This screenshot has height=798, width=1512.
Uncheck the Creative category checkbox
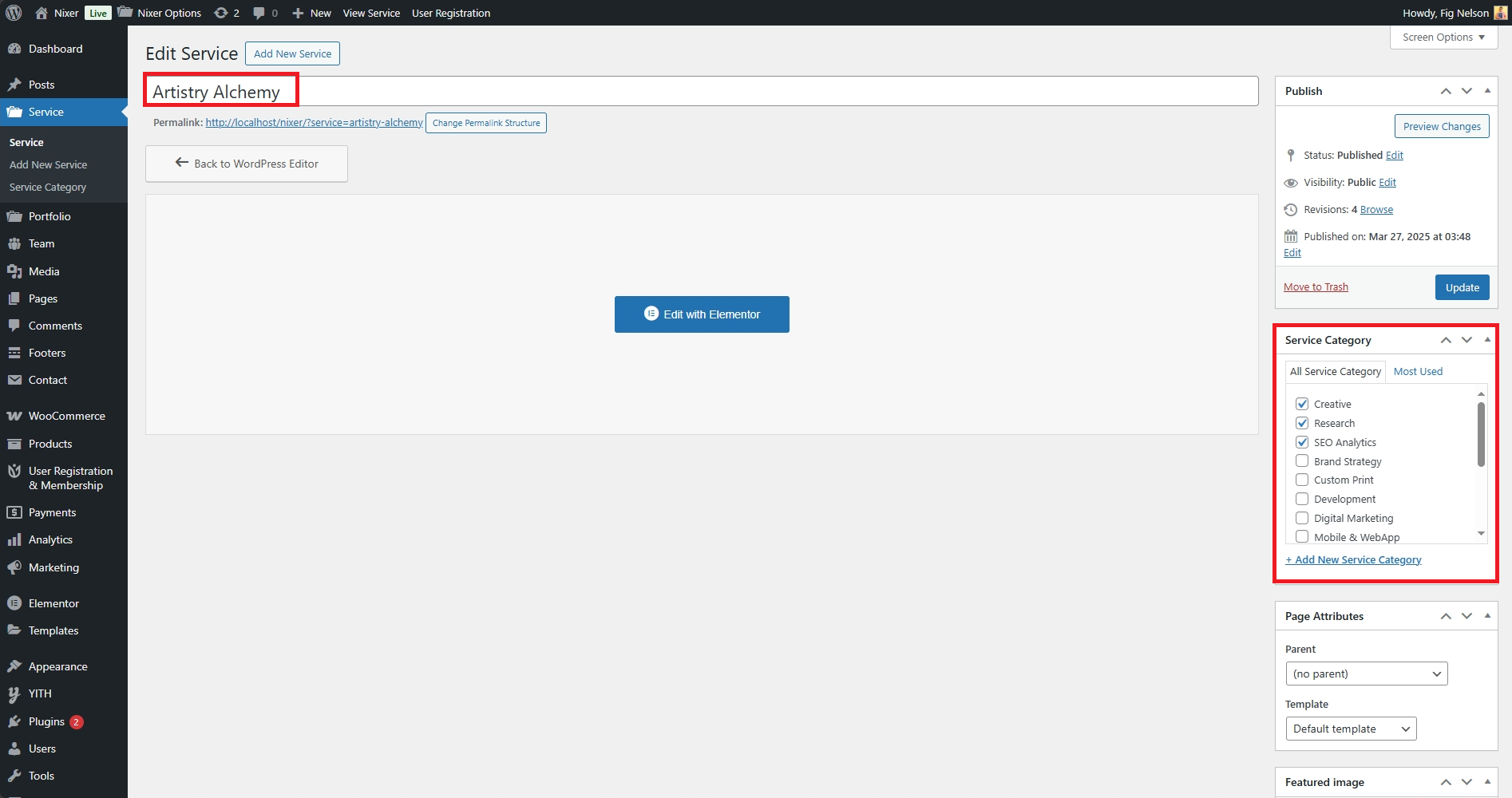pos(1302,404)
